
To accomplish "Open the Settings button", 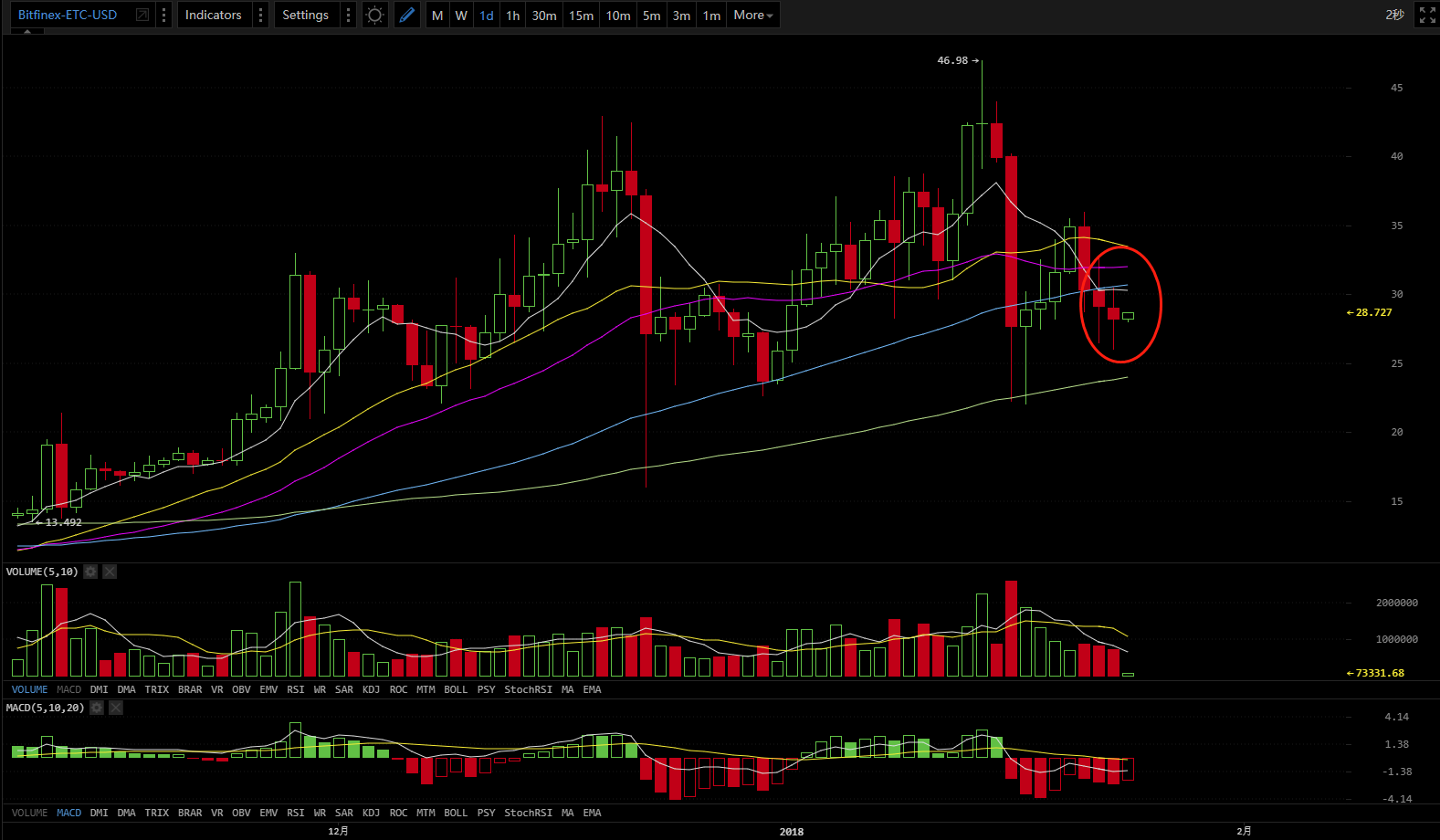I will (305, 16).
